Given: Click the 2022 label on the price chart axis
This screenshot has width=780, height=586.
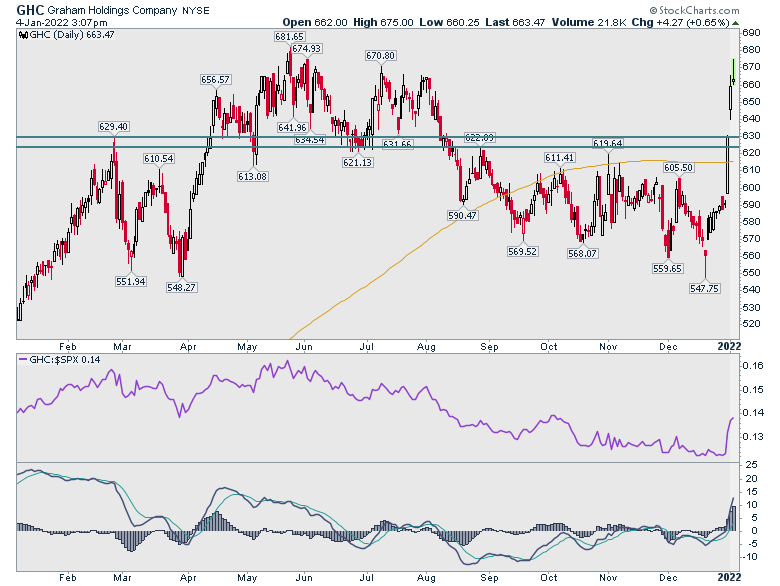Looking at the screenshot, I should [729, 346].
